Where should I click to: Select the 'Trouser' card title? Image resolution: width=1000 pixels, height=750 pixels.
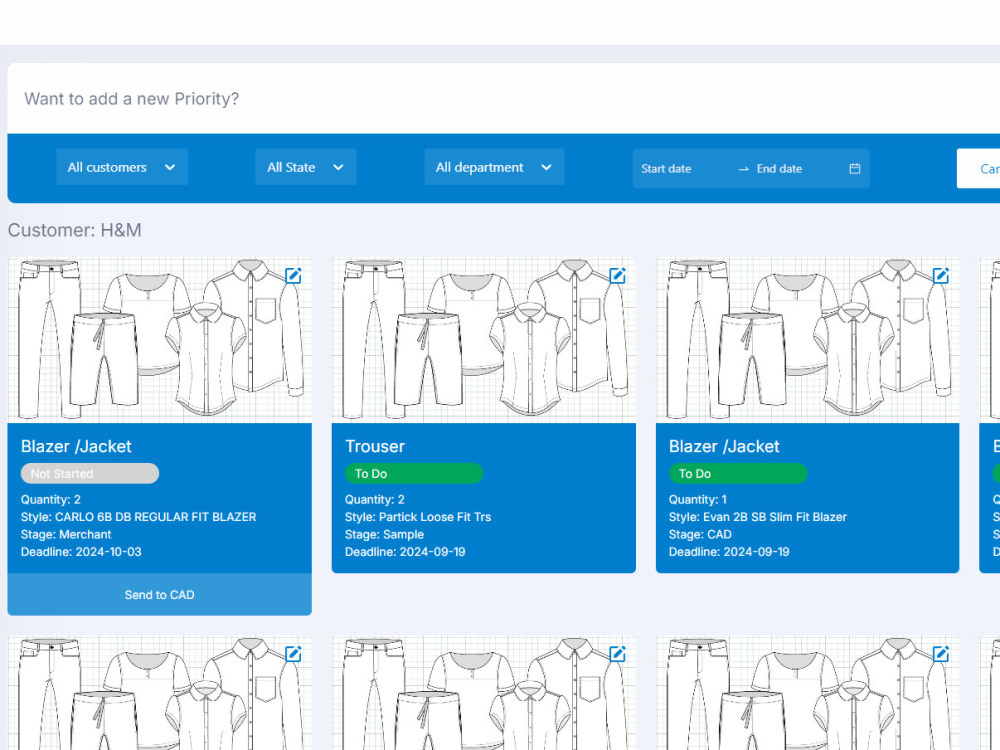coord(375,446)
